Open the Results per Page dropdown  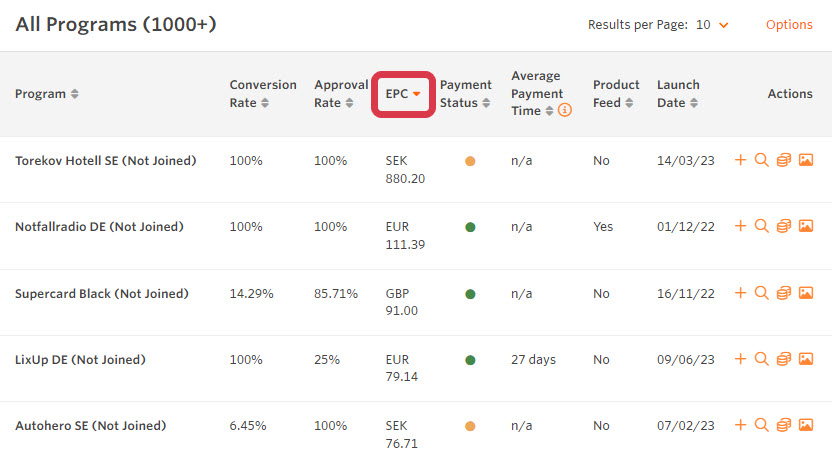[x=711, y=25]
